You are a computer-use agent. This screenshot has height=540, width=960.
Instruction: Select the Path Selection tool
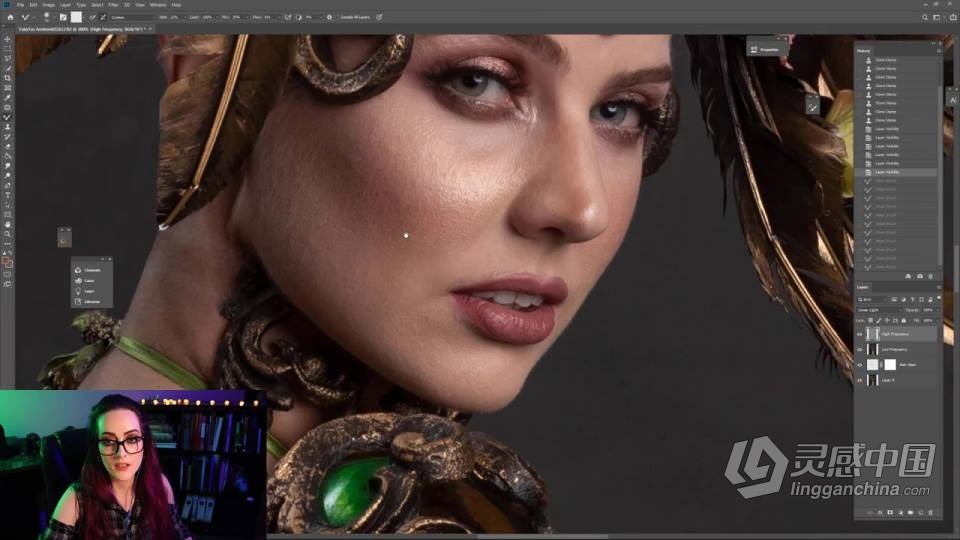(x=7, y=204)
